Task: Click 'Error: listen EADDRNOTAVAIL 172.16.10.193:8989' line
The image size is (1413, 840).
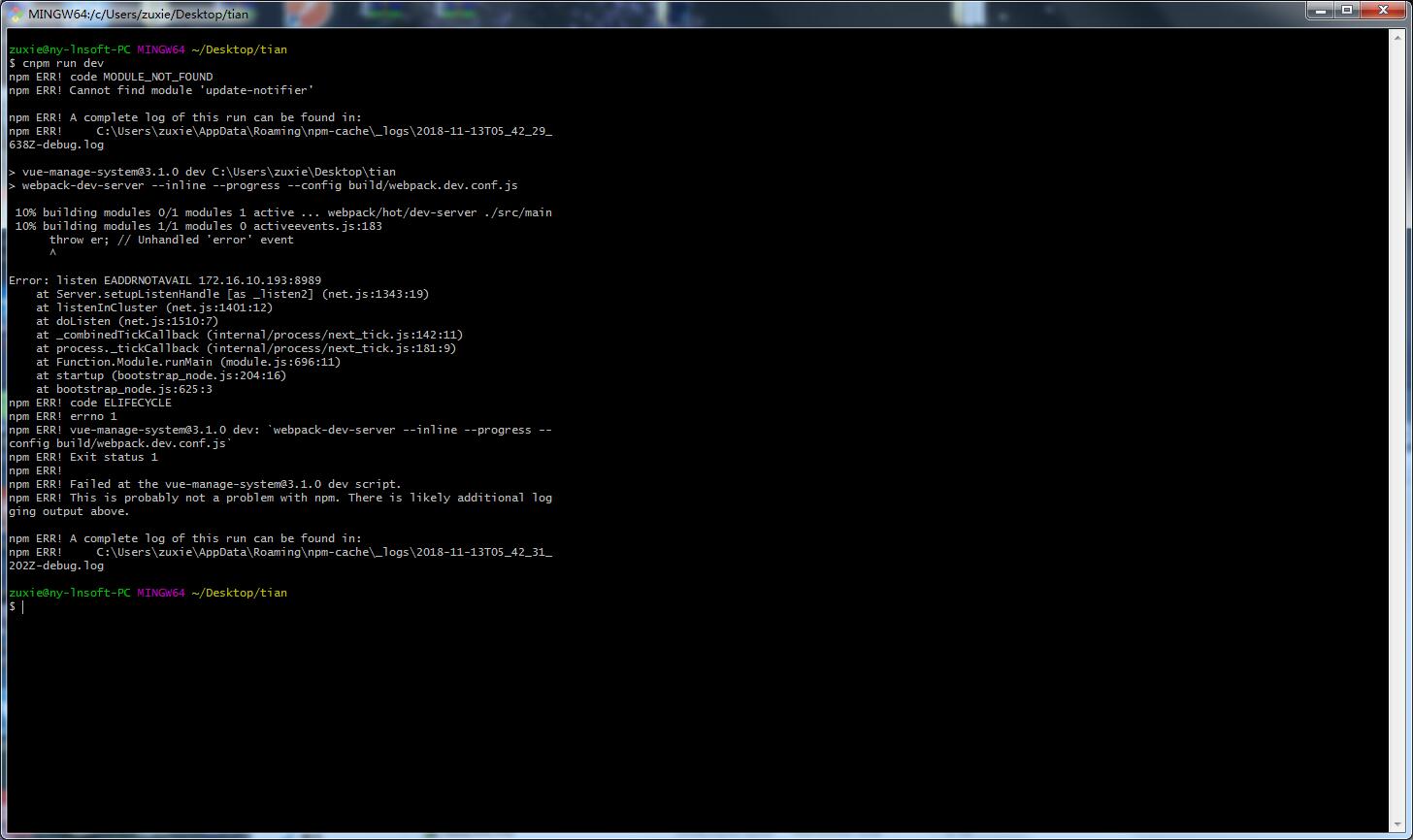Action: 165,280
